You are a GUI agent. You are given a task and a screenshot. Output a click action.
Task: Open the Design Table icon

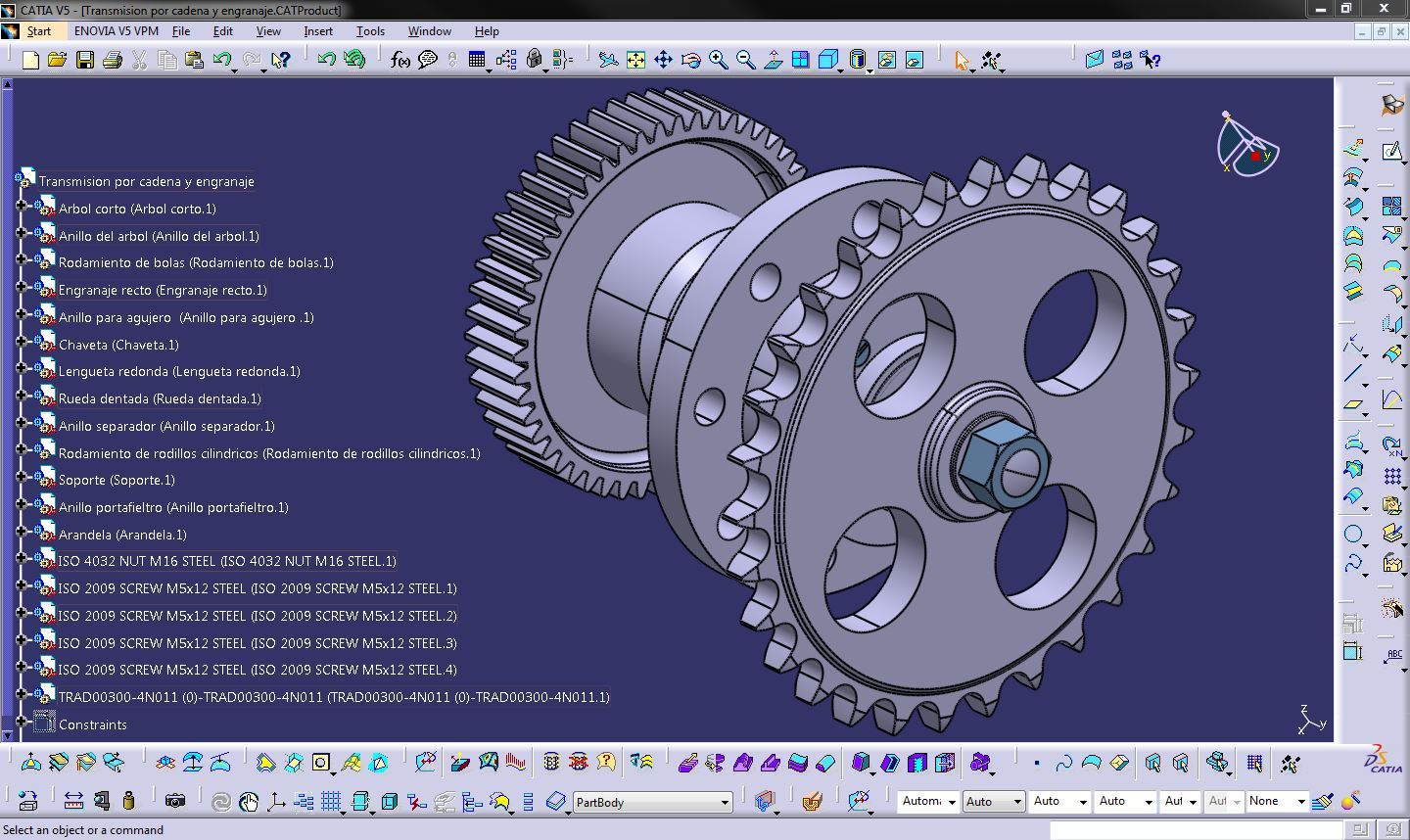[477, 61]
